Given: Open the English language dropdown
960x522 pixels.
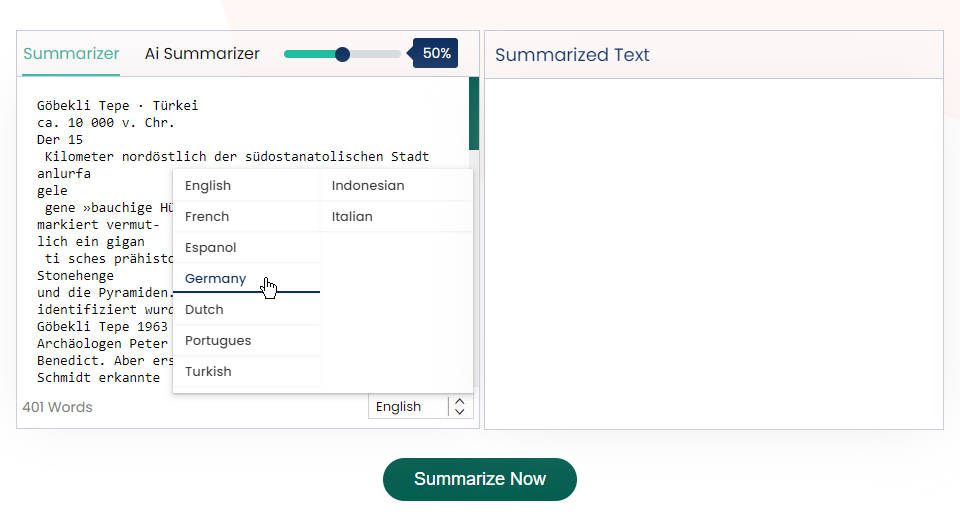Looking at the screenshot, I should coord(421,406).
